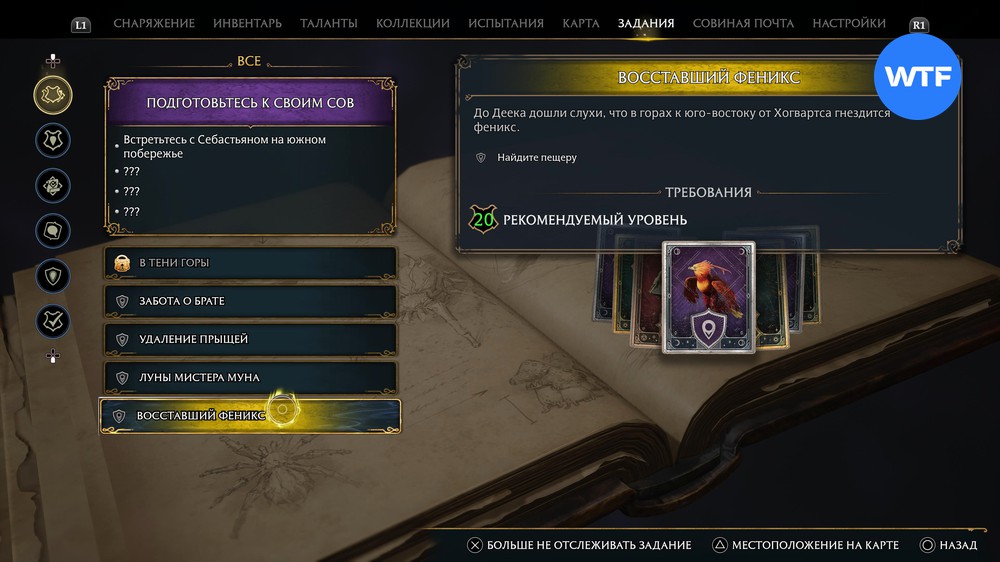Open the Совиная почта tab
Image resolution: width=1000 pixels, height=562 pixels.
point(743,24)
